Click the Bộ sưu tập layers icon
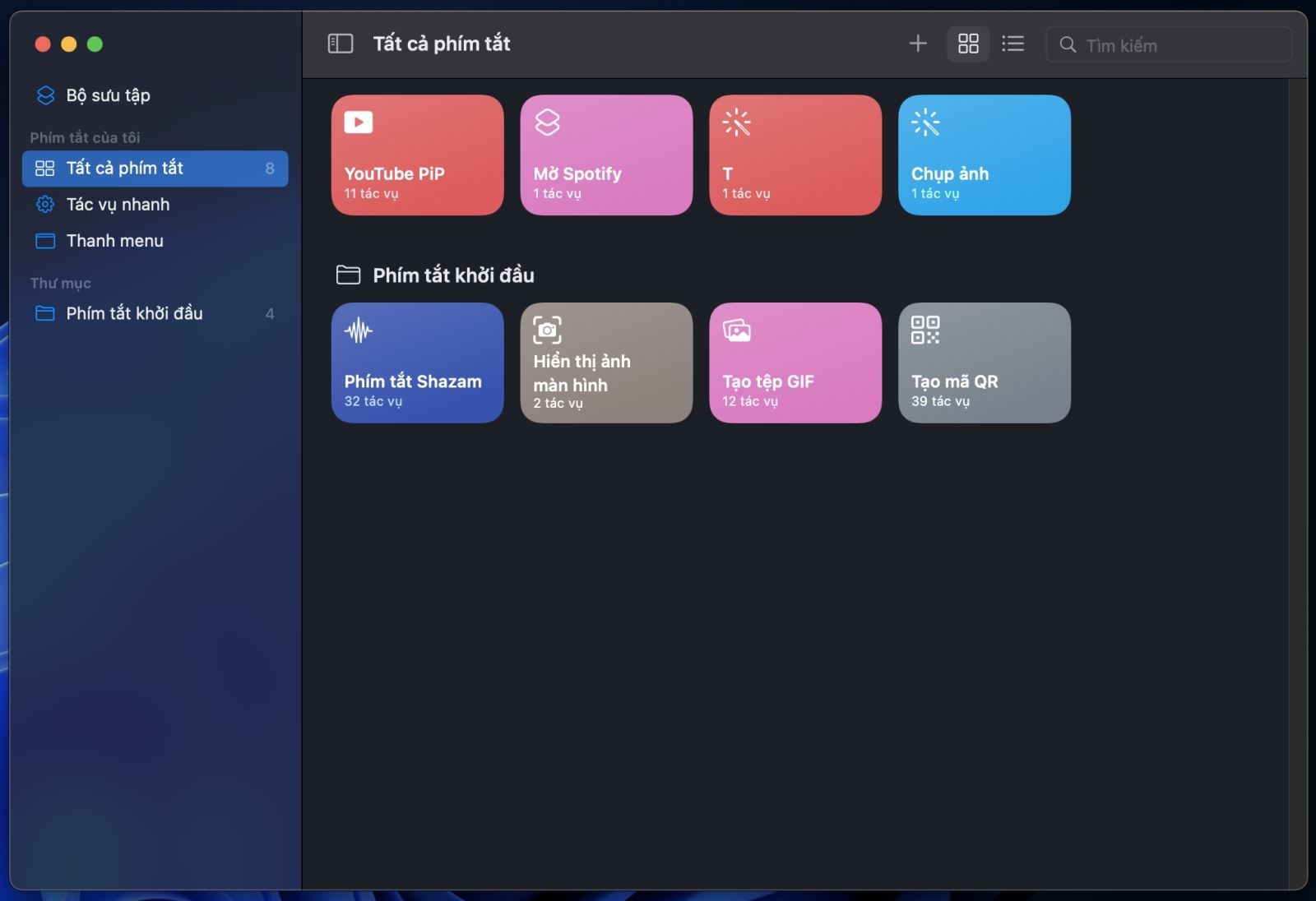The image size is (1316, 901). [46, 95]
